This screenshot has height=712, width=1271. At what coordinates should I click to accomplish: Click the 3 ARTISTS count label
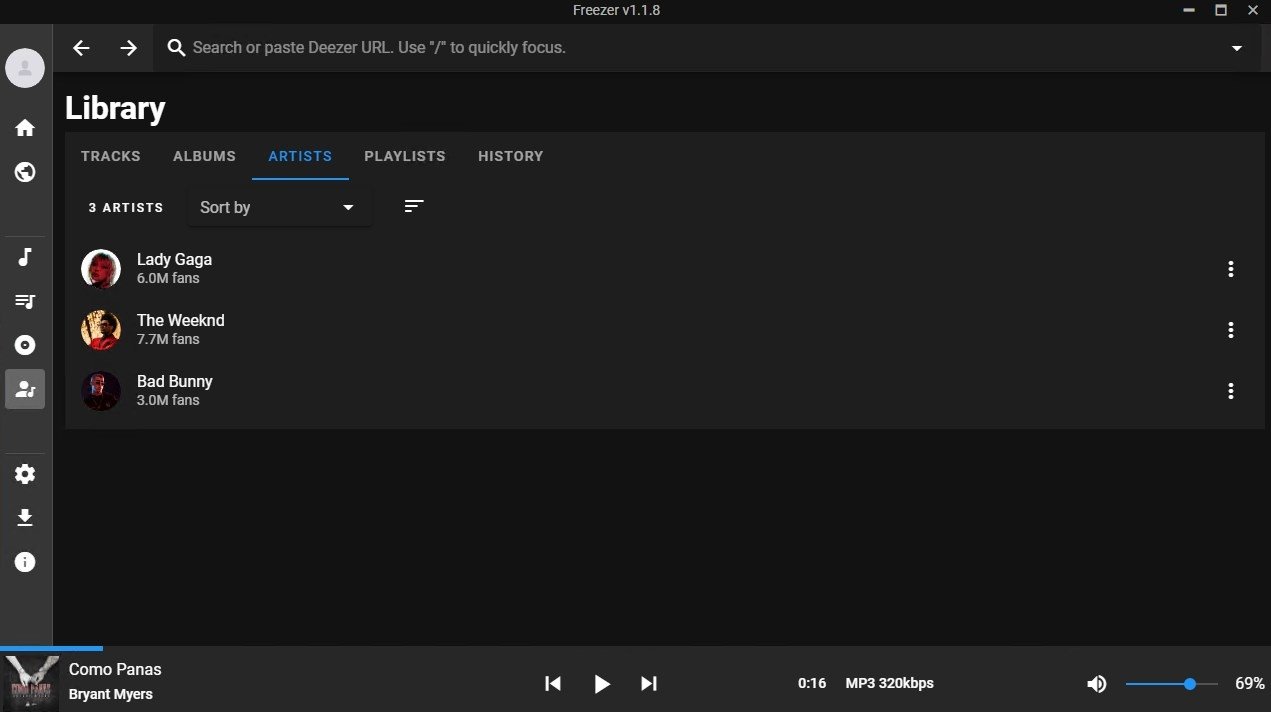(126, 208)
